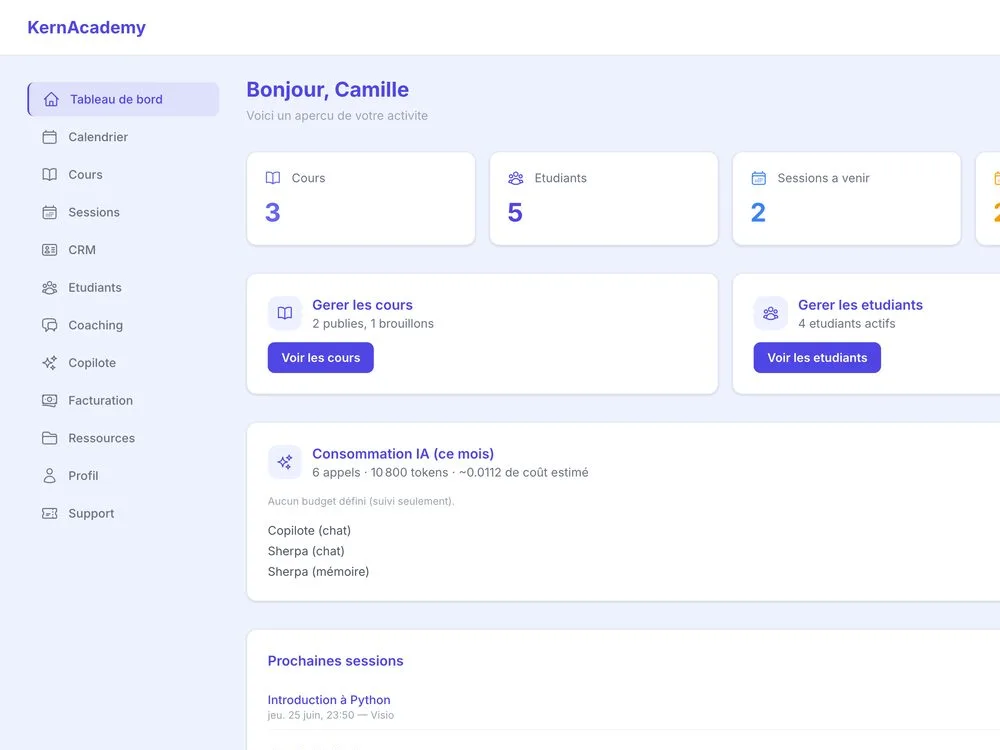
Task: Click the Voir les cours button
Action: click(321, 358)
